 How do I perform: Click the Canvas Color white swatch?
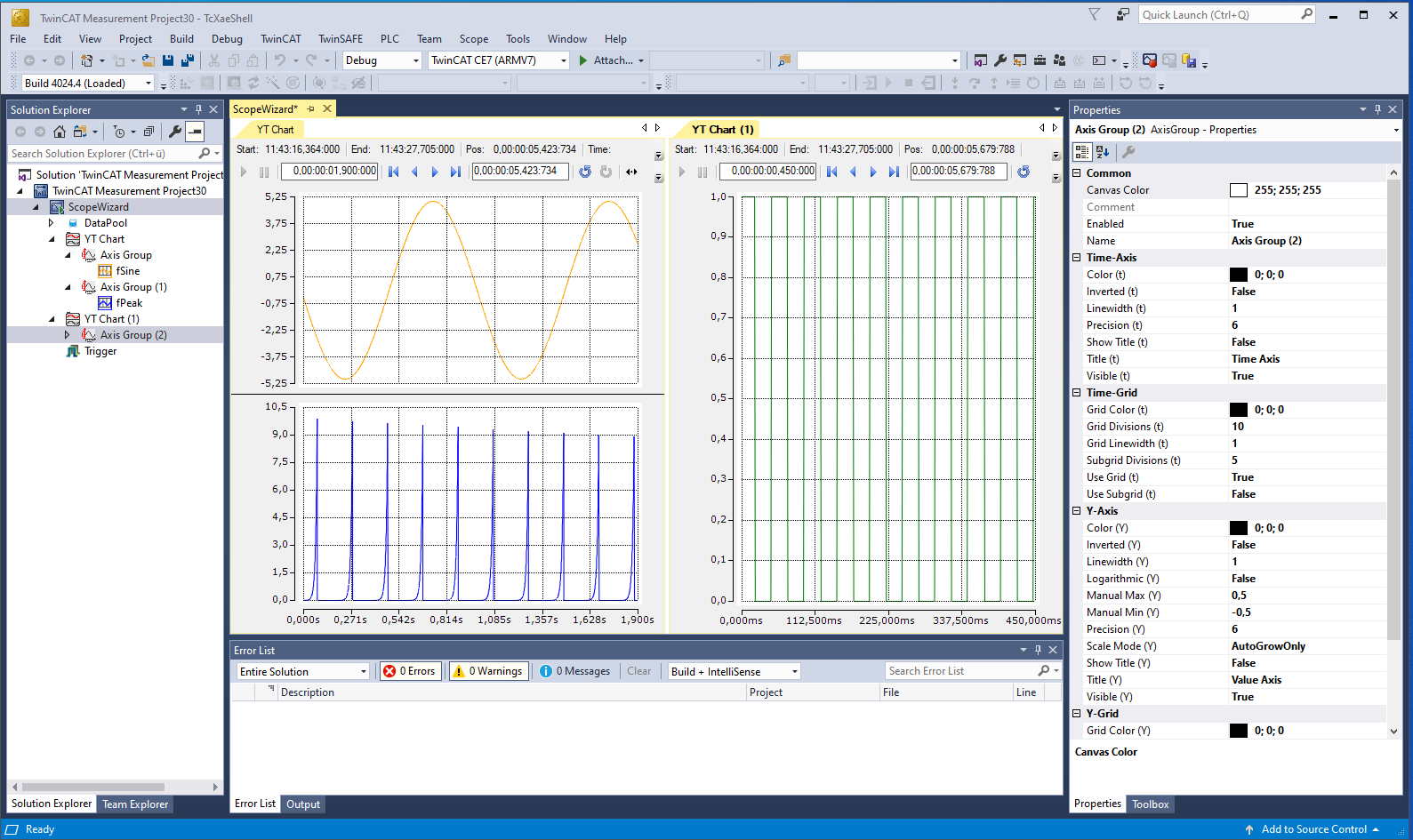coord(1239,190)
